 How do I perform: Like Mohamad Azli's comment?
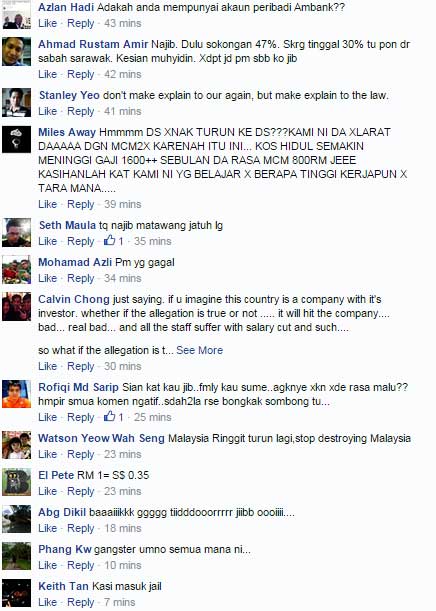tap(48, 278)
